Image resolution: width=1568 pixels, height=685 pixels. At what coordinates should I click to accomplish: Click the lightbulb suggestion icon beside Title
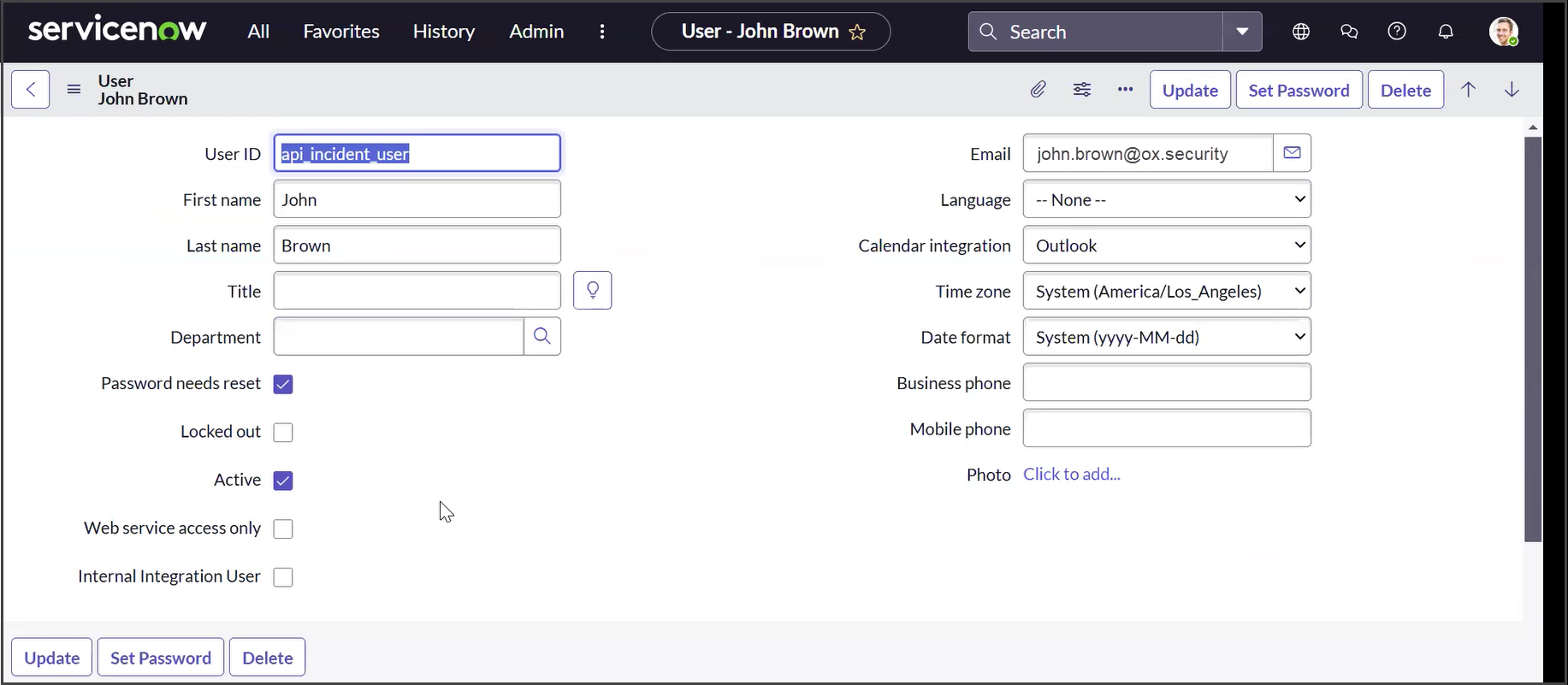click(593, 291)
